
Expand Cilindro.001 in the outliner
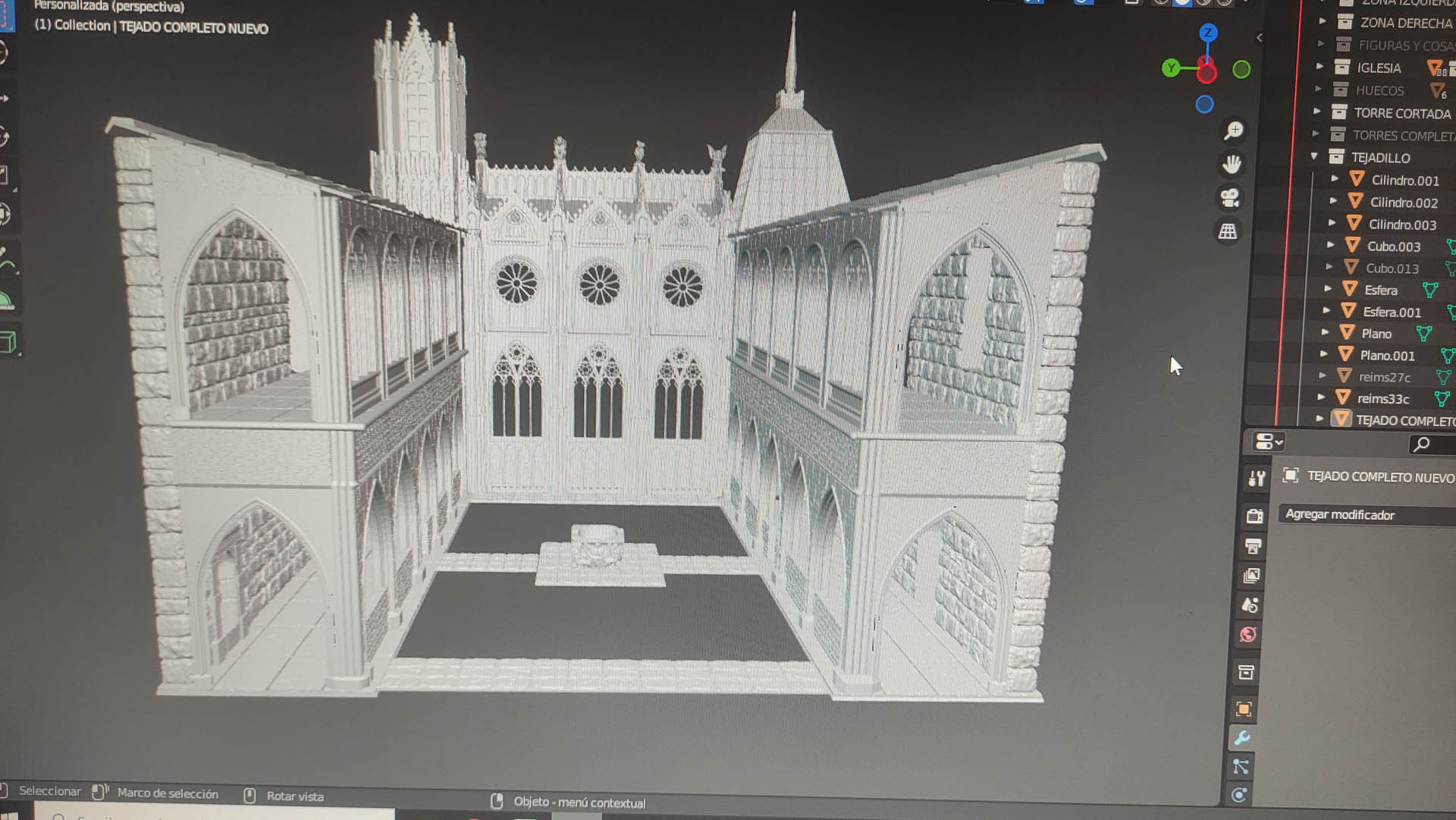(x=1335, y=180)
